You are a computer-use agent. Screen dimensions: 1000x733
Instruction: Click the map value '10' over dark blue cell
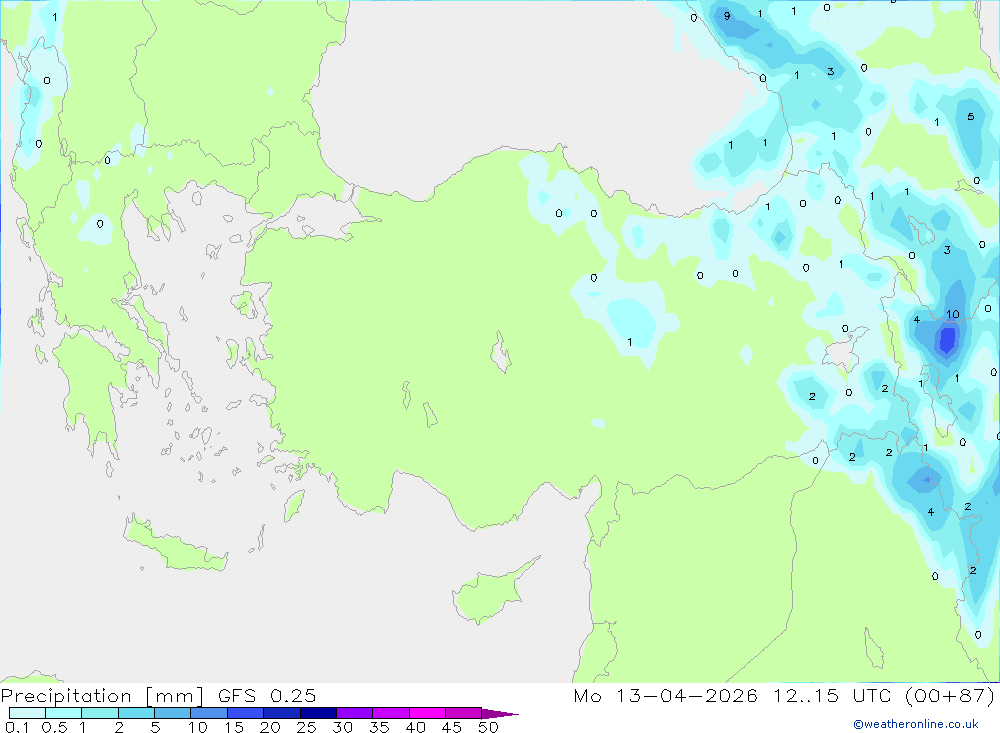pos(953,314)
